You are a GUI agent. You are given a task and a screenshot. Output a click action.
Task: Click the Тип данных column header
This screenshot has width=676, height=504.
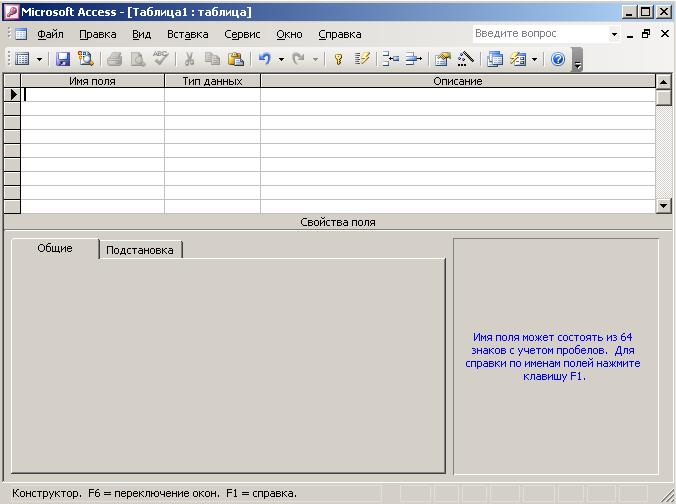(x=212, y=81)
